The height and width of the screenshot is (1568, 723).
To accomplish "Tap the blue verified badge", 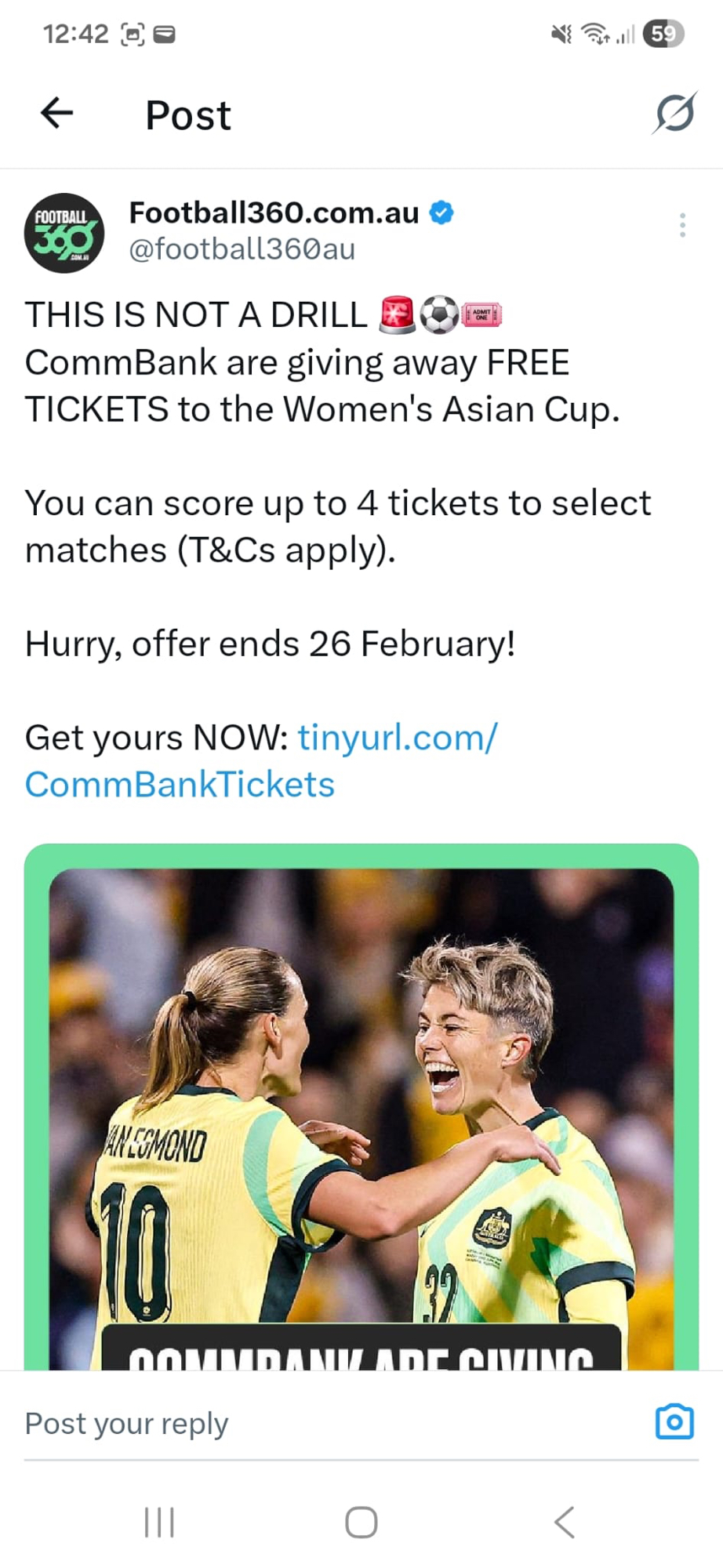I will [442, 212].
